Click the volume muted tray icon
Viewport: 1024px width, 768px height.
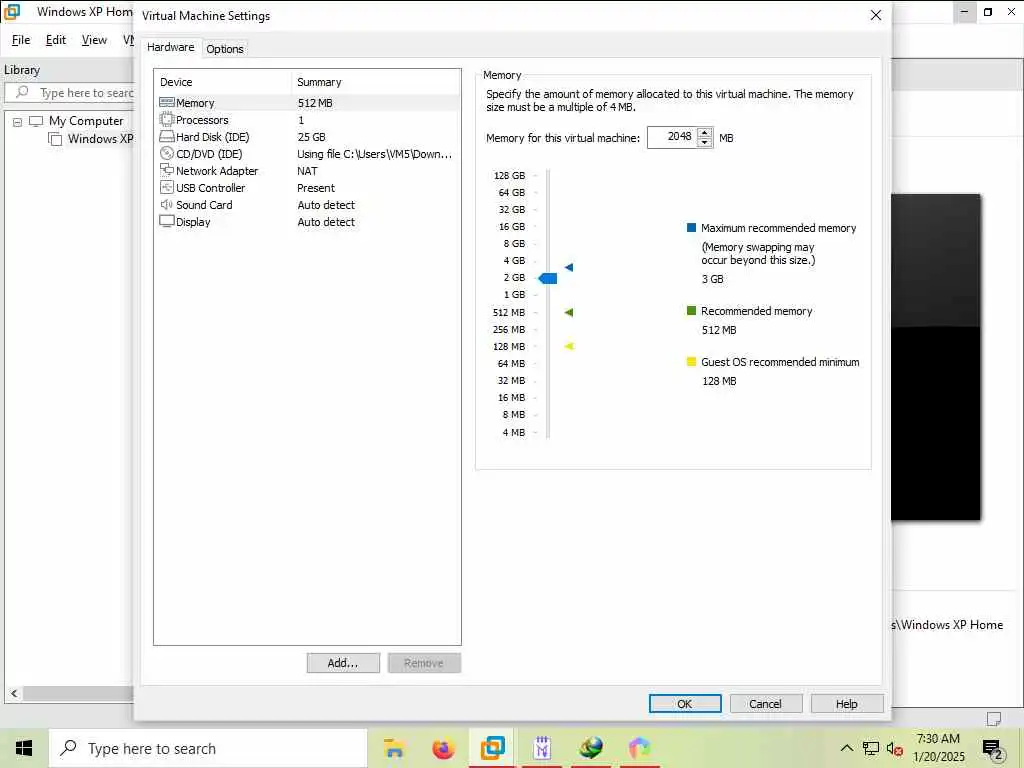895,748
